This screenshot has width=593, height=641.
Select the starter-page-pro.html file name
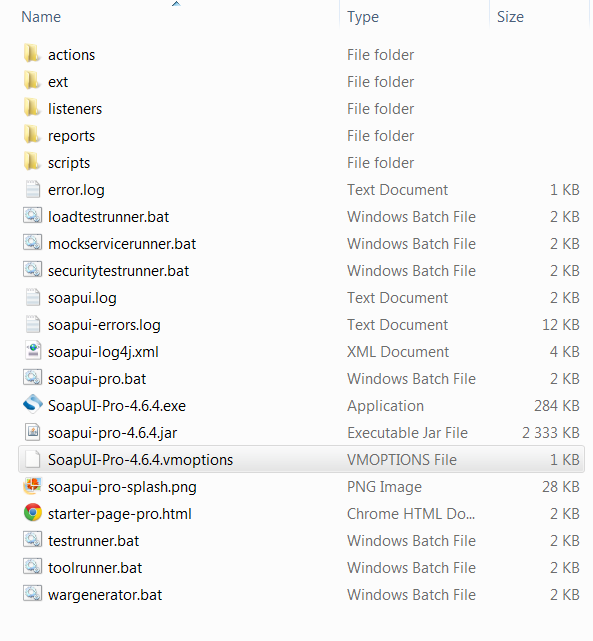120,514
